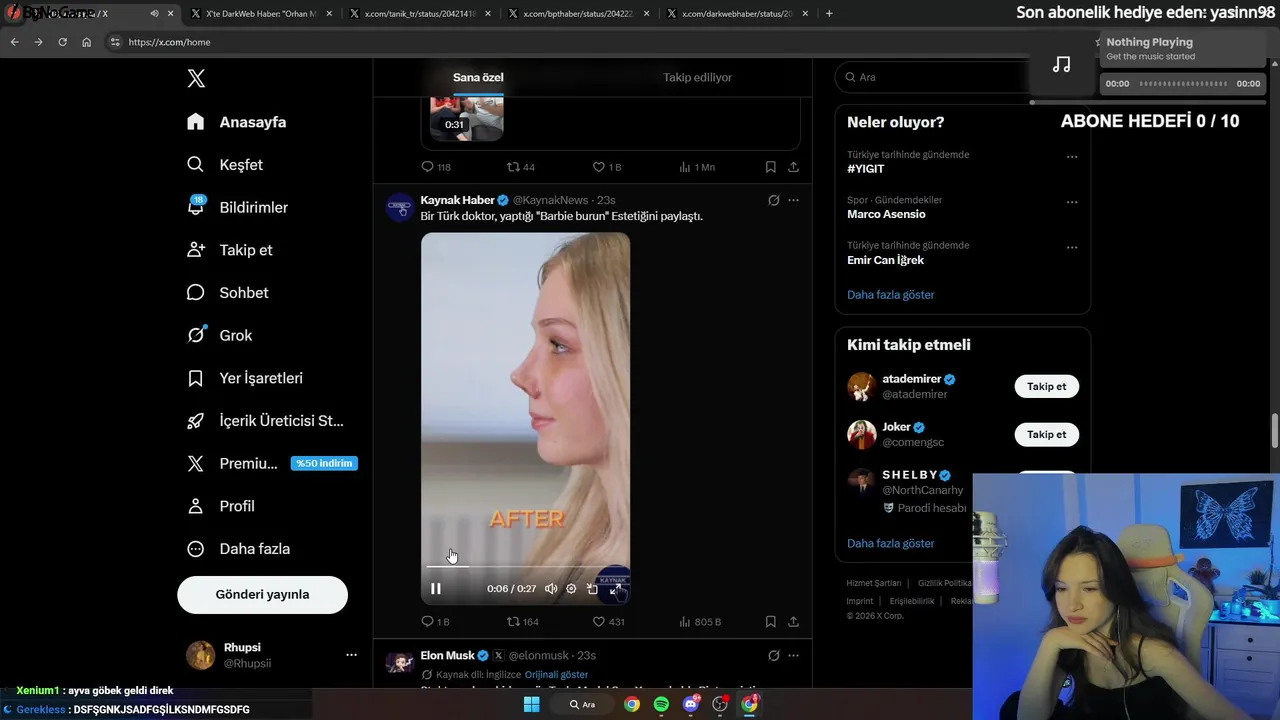Viewport: 1280px width, 720px height.
Task: Mute the video using speaker icon
Action: pos(551,588)
